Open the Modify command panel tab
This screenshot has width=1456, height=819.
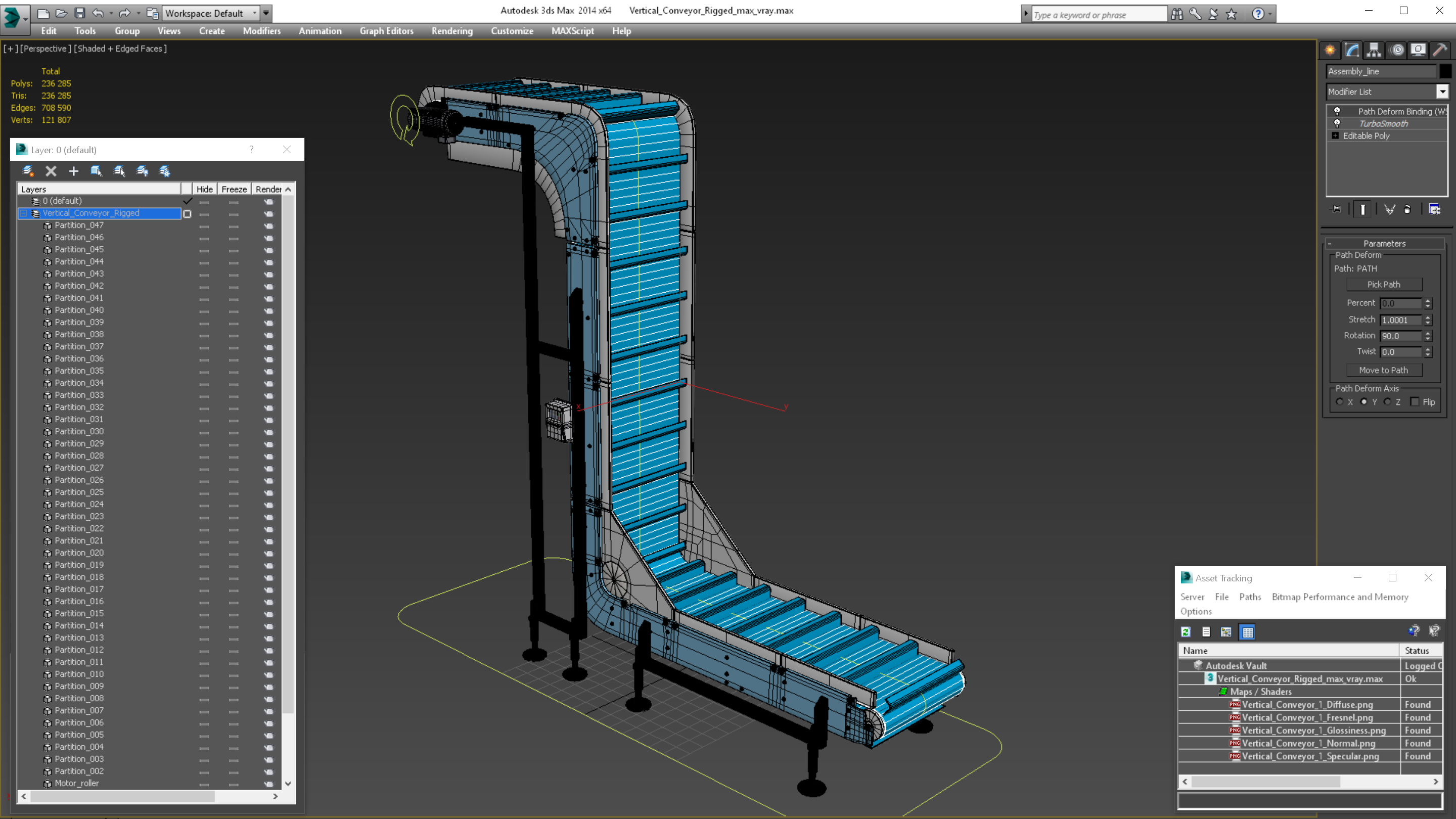(1351, 51)
